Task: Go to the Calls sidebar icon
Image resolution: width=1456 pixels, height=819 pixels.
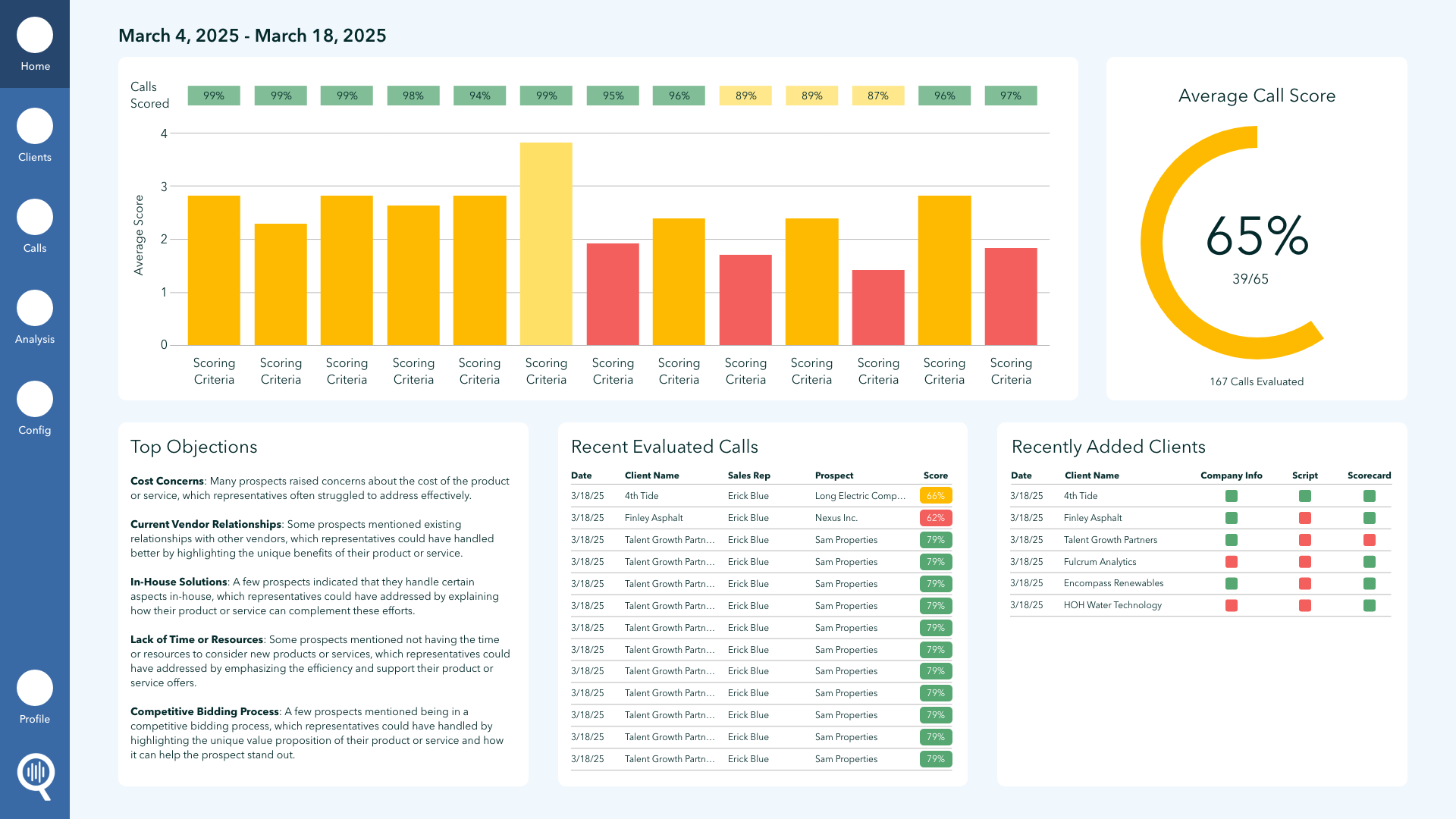Action: (35, 218)
